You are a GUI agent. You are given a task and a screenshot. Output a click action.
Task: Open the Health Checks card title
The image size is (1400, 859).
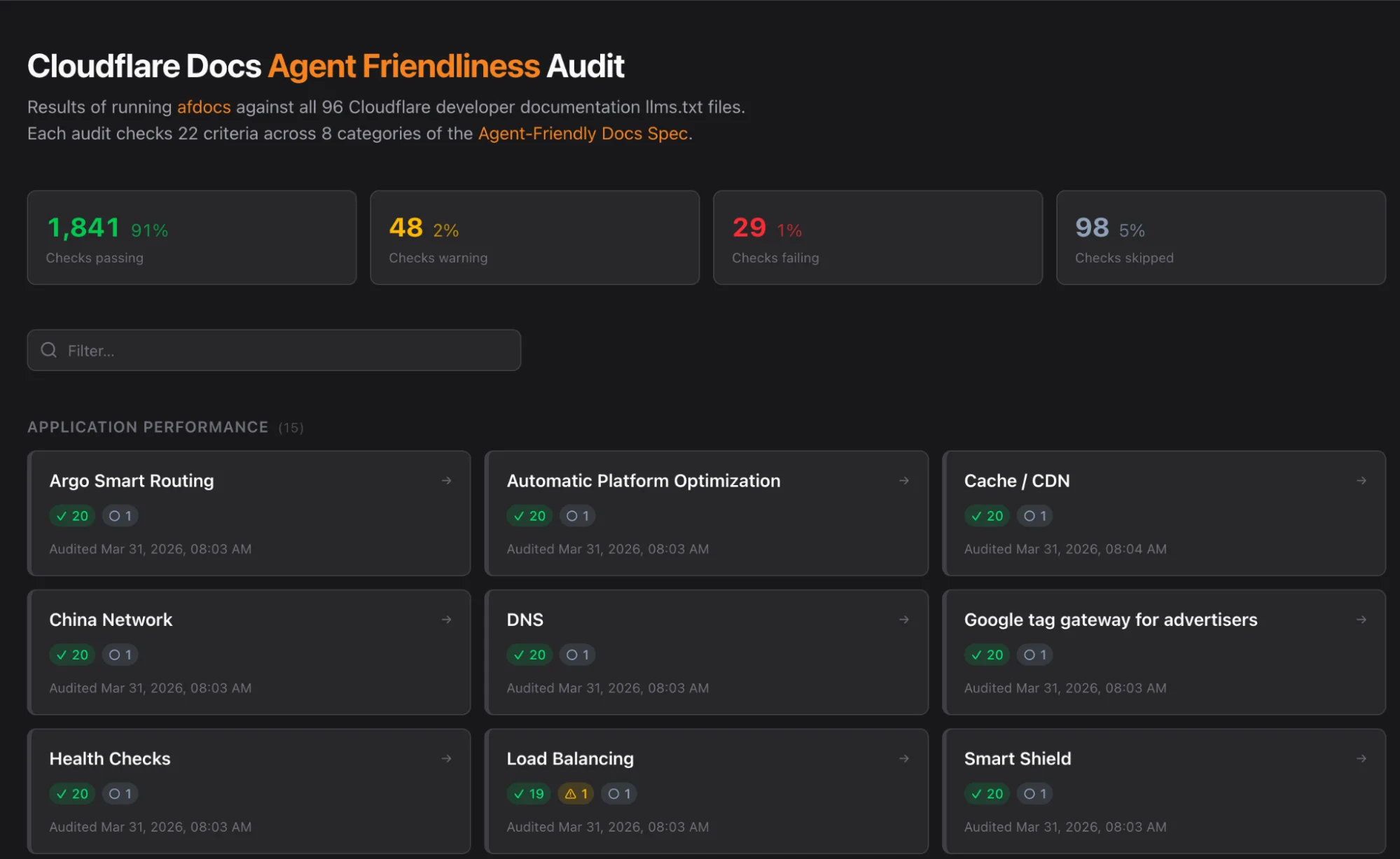110,759
